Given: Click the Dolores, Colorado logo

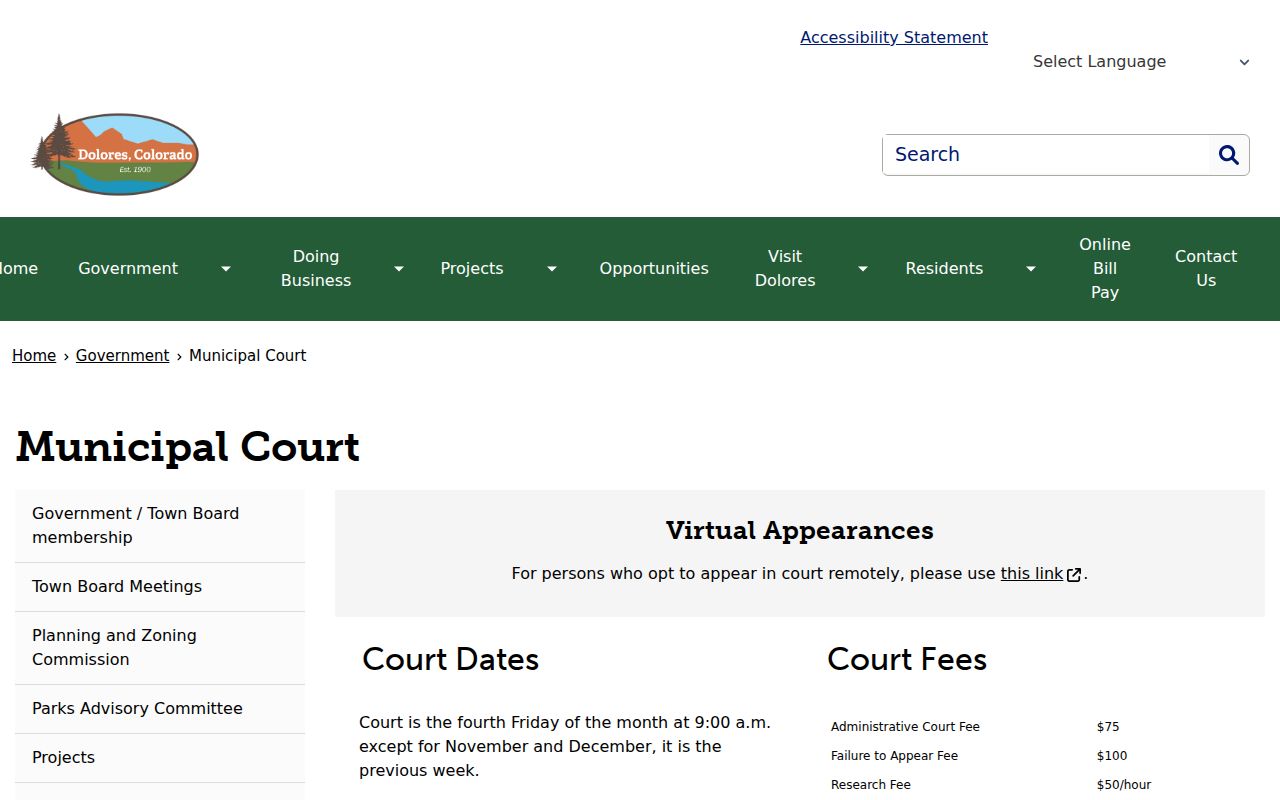Looking at the screenshot, I should (x=115, y=154).
